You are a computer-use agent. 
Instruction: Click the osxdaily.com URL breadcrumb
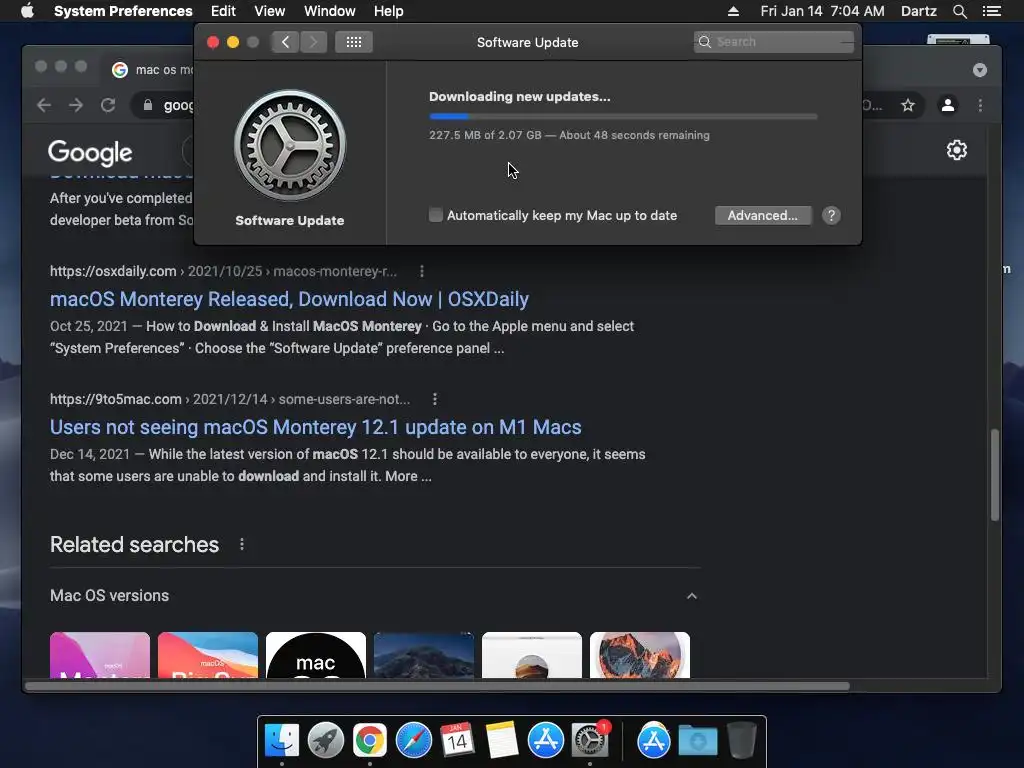pos(223,271)
